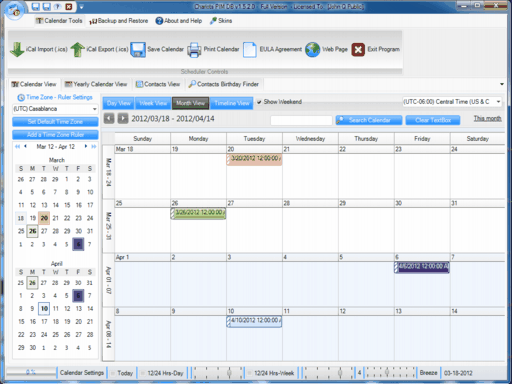Click the About and Help question icon
Image resolution: width=512 pixels, height=384 pixels.
[x=159, y=21]
